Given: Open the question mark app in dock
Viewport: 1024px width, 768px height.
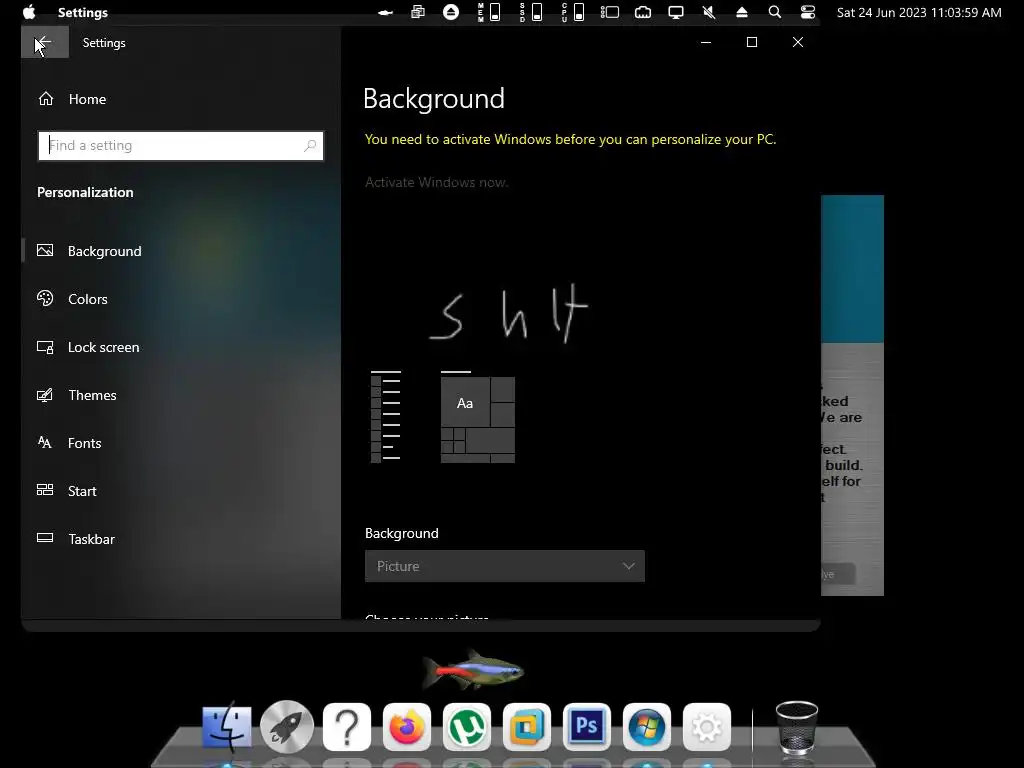Looking at the screenshot, I should pyautogui.click(x=347, y=727).
